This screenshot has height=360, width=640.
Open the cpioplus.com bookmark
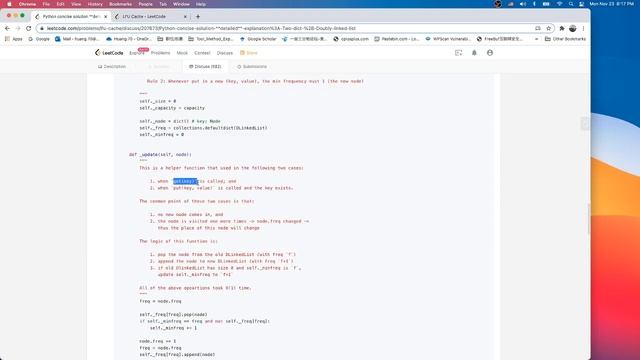351,39
